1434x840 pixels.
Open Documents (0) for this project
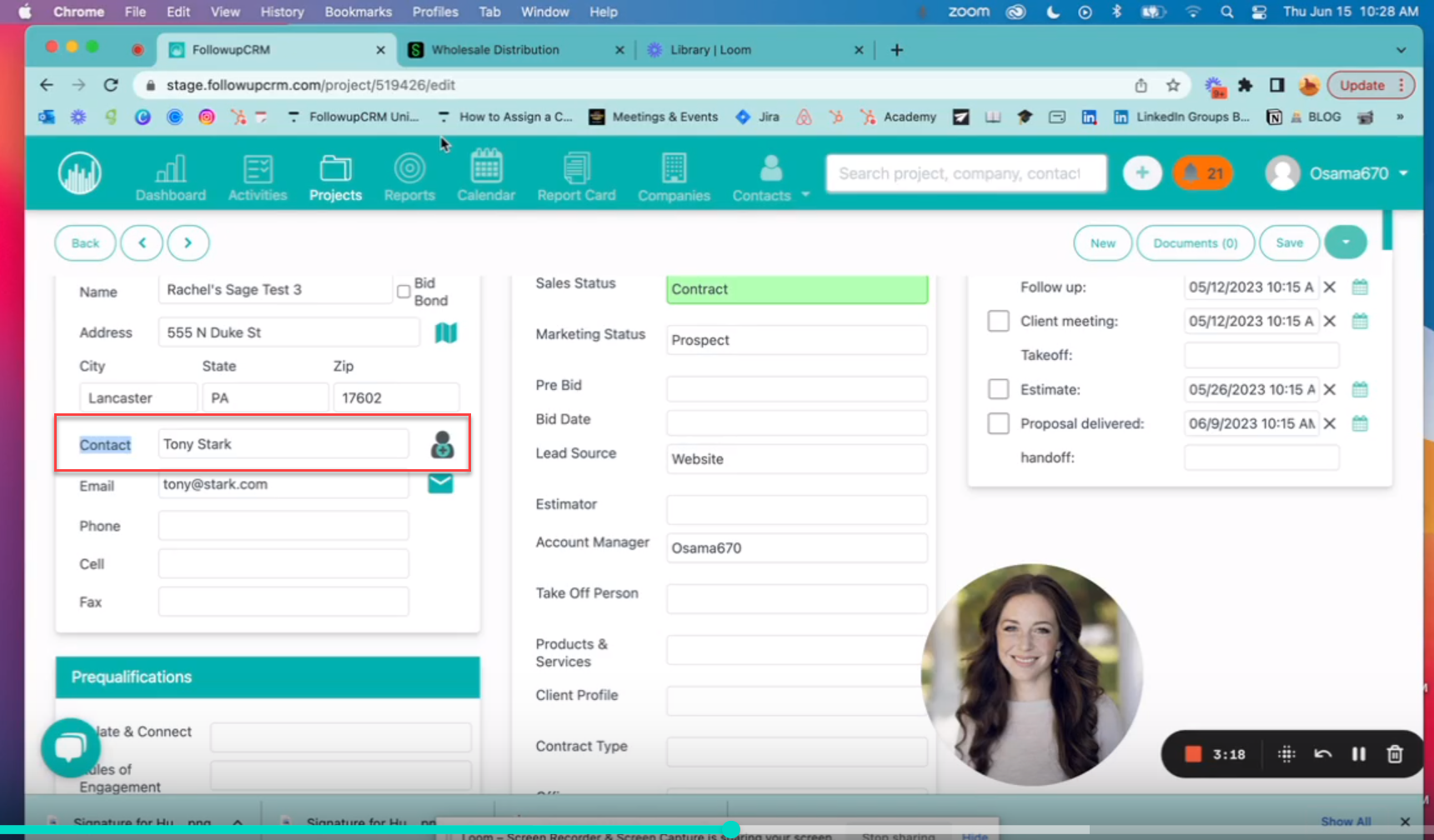pos(1196,242)
